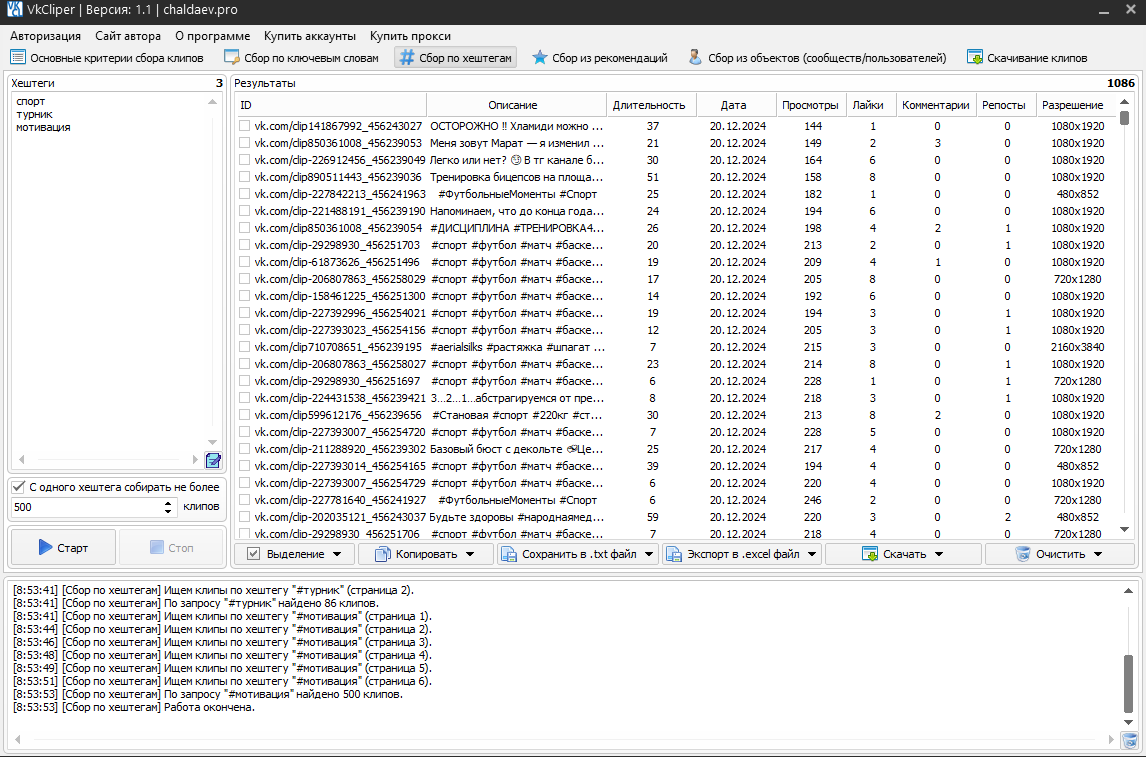This screenshot has width=1146, height=757.
Task: Click the clips limit number field
Action: [x=85, y=507]
